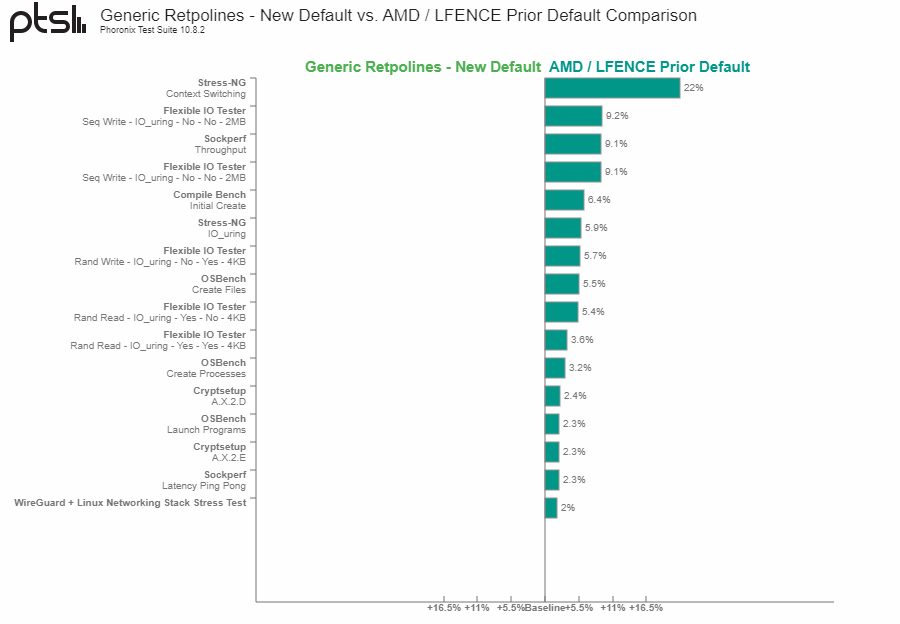Click the 'Generic Retpolines - New Default' legend label

pyautogui.click(x=423, y=67)
